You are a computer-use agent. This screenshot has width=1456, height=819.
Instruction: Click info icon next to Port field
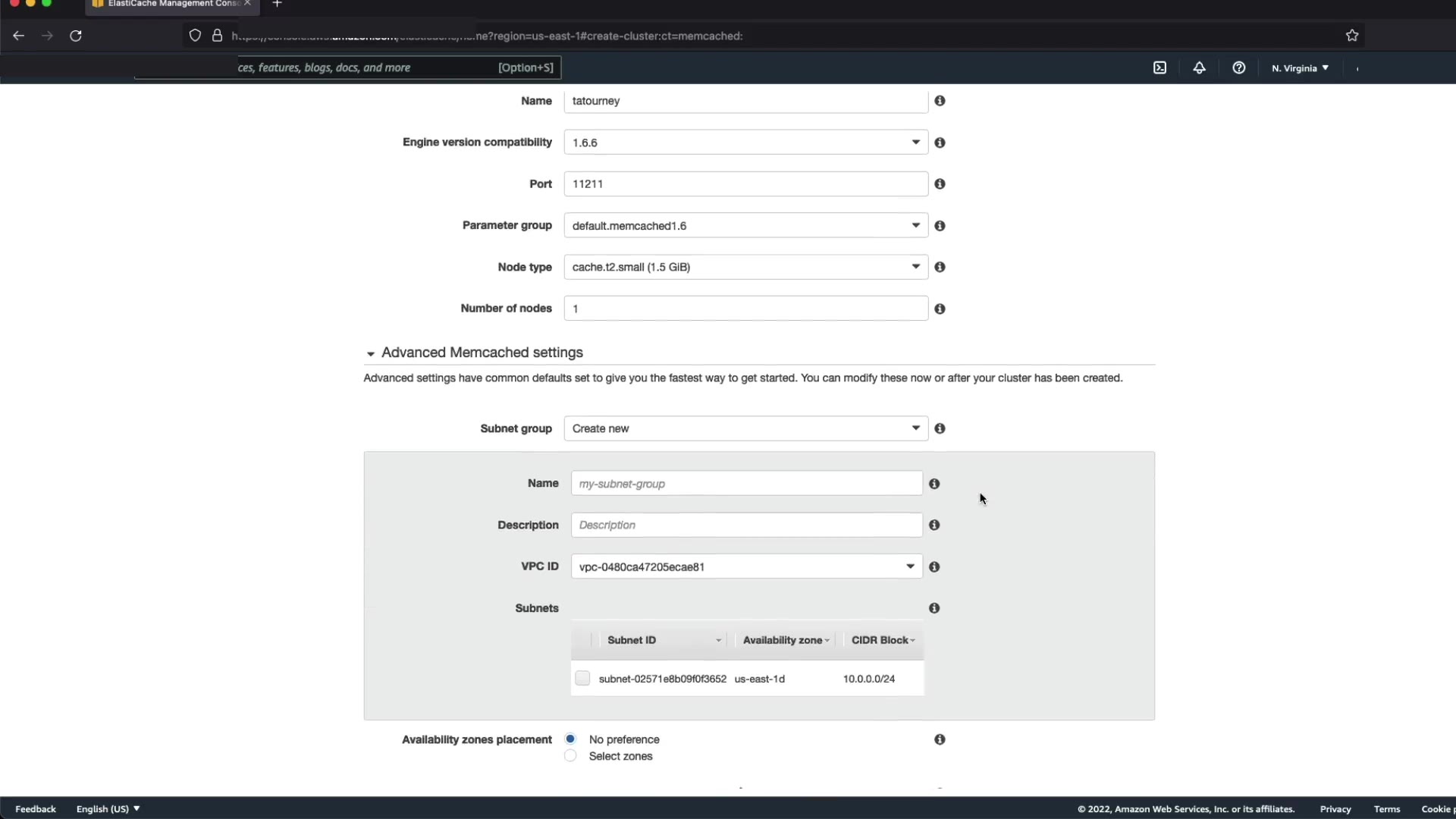click(940, 184)
